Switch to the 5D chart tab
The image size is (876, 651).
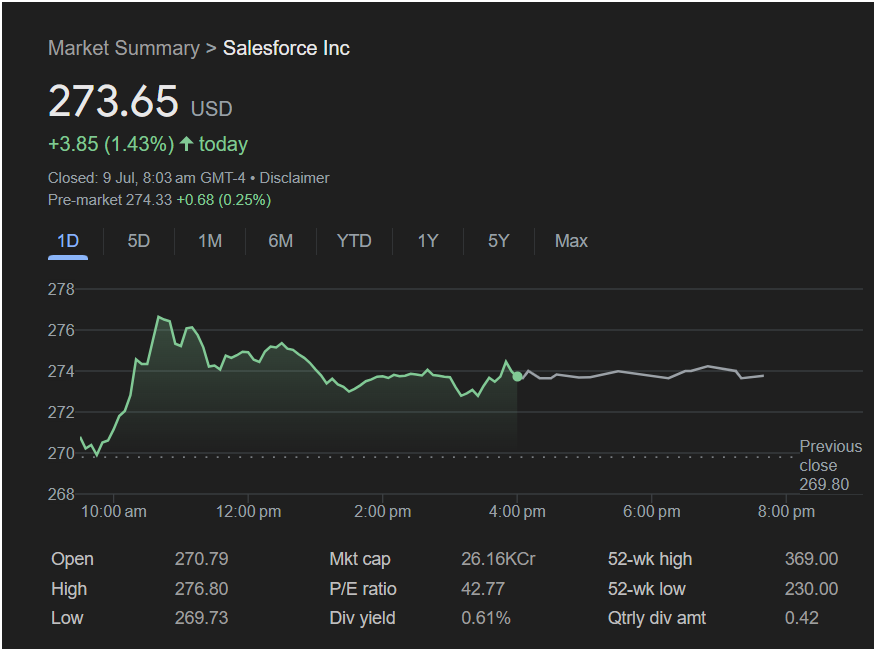pos(139,241)
